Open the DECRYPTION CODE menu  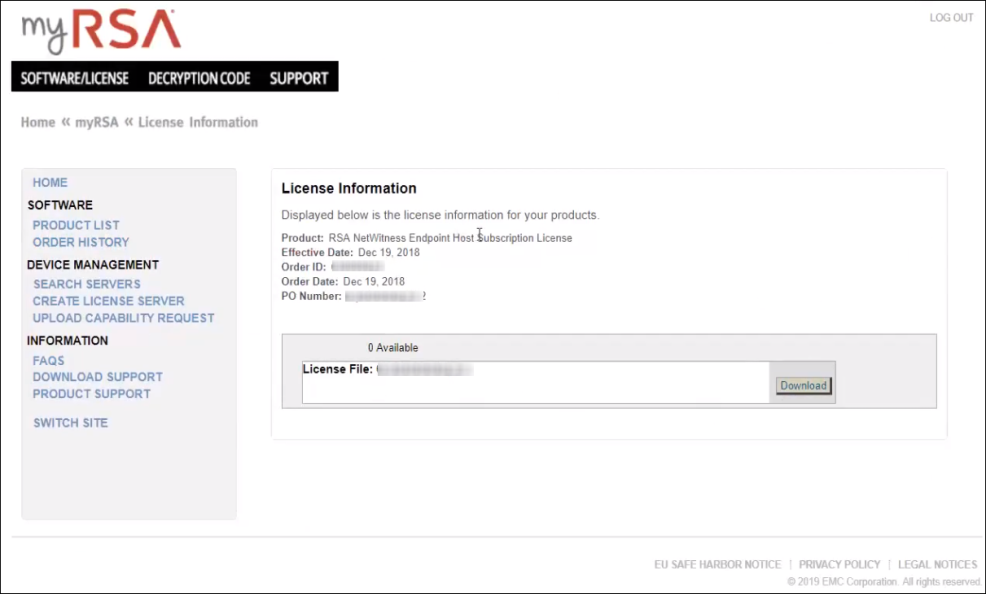point(199,78)
